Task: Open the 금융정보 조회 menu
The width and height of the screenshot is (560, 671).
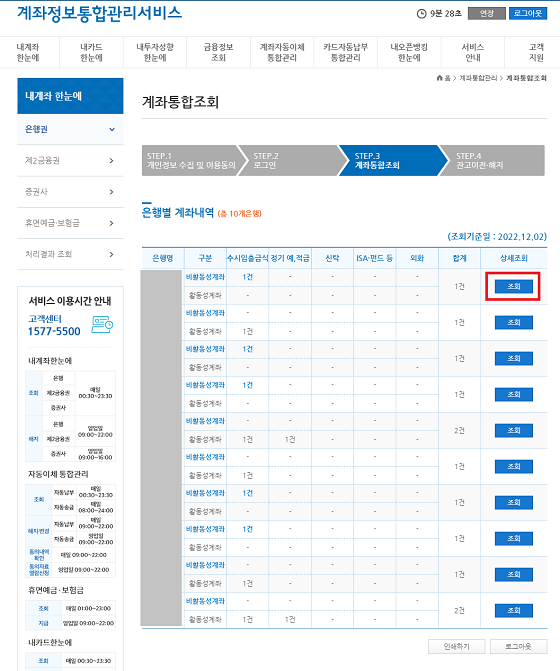Action: 218,52
